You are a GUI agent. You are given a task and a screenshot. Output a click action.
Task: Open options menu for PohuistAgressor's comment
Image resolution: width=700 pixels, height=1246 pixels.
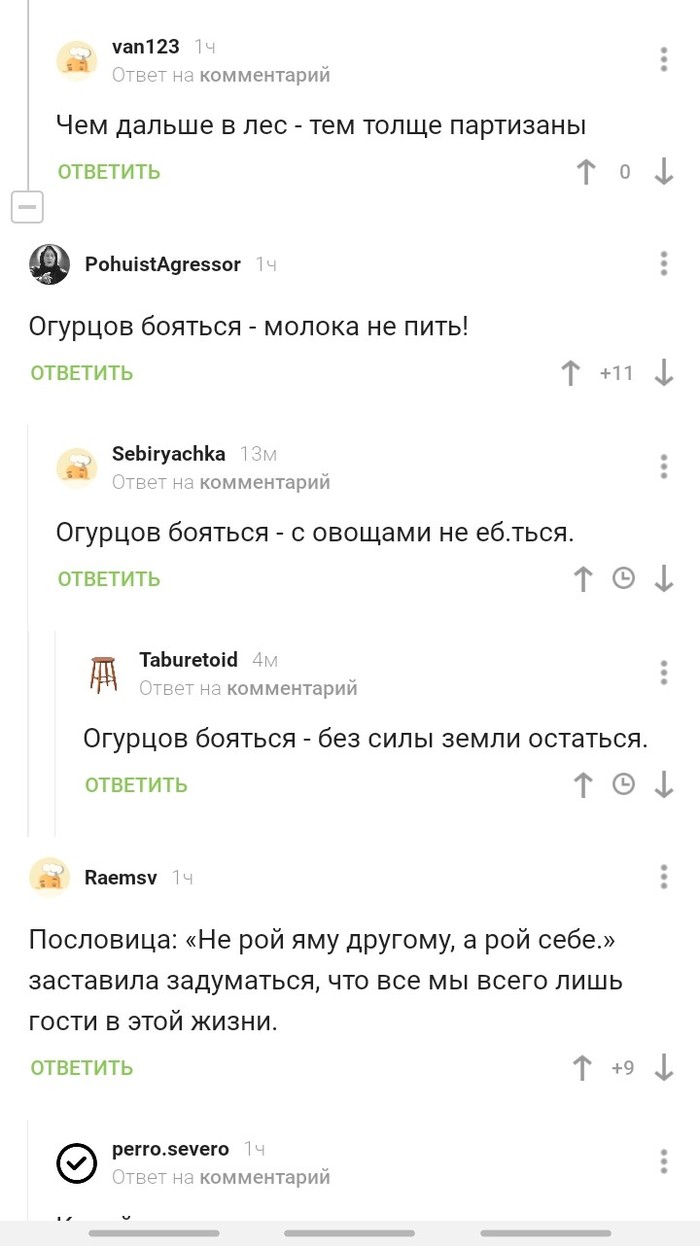click(664, 264)
